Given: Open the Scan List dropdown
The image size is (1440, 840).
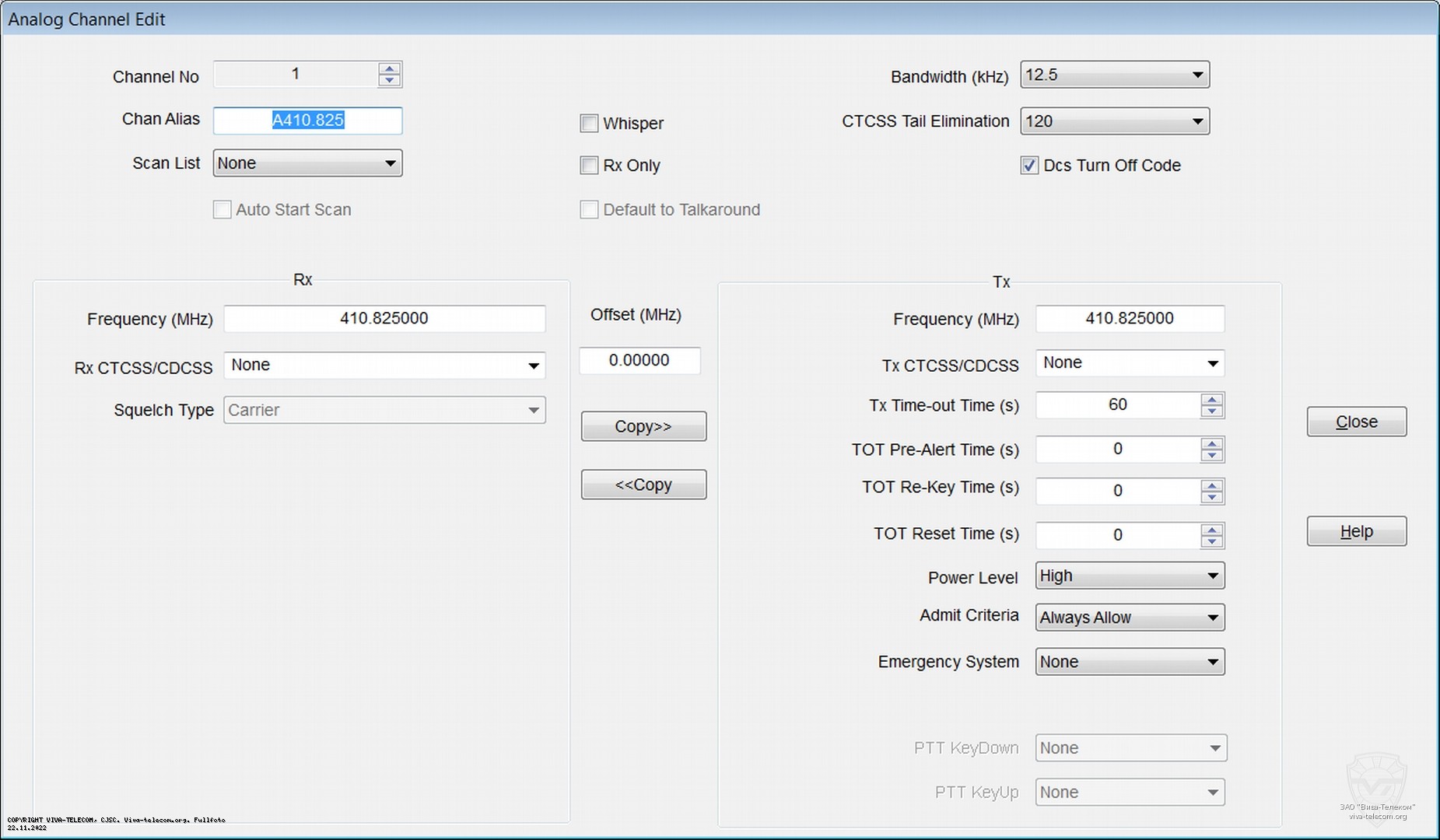Looking at the screenshot, I should tap(307, 163).
